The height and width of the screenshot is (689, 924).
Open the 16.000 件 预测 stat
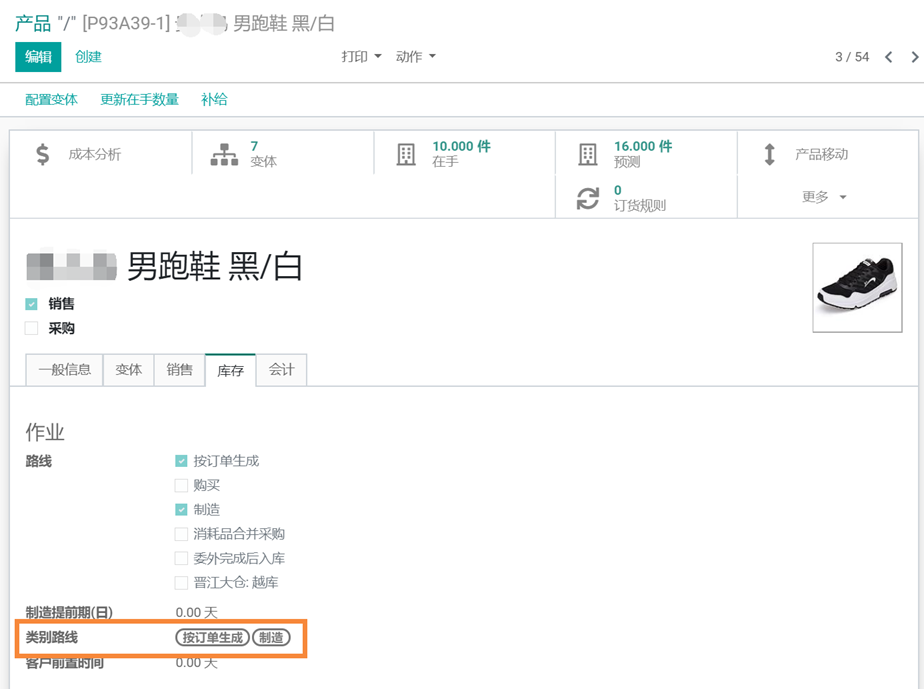pos(646,154)
